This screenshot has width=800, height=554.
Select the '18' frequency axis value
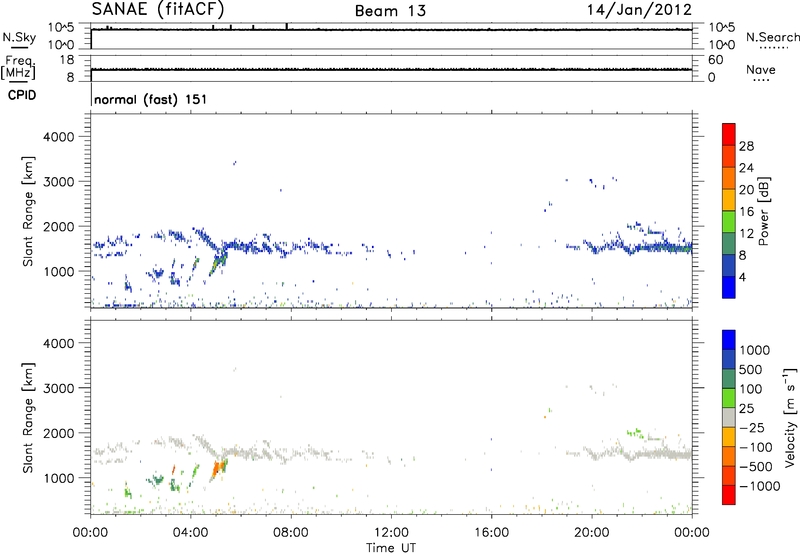tap(67, 60)
